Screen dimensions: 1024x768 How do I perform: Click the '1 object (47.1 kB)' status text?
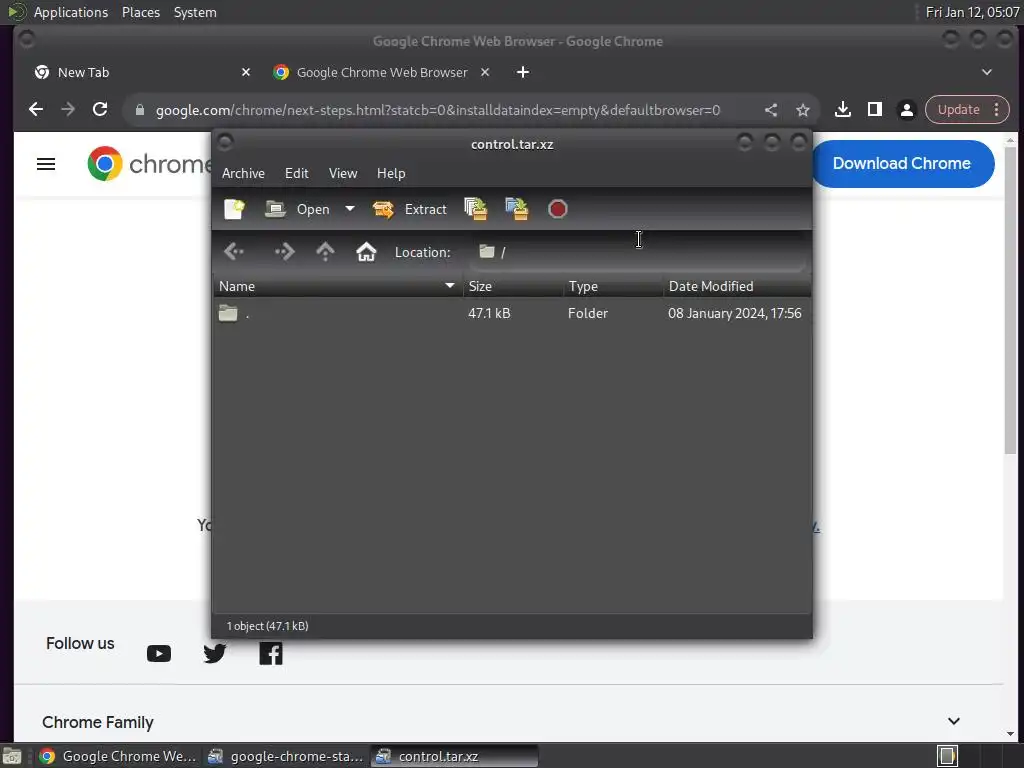tap(268, 626)
